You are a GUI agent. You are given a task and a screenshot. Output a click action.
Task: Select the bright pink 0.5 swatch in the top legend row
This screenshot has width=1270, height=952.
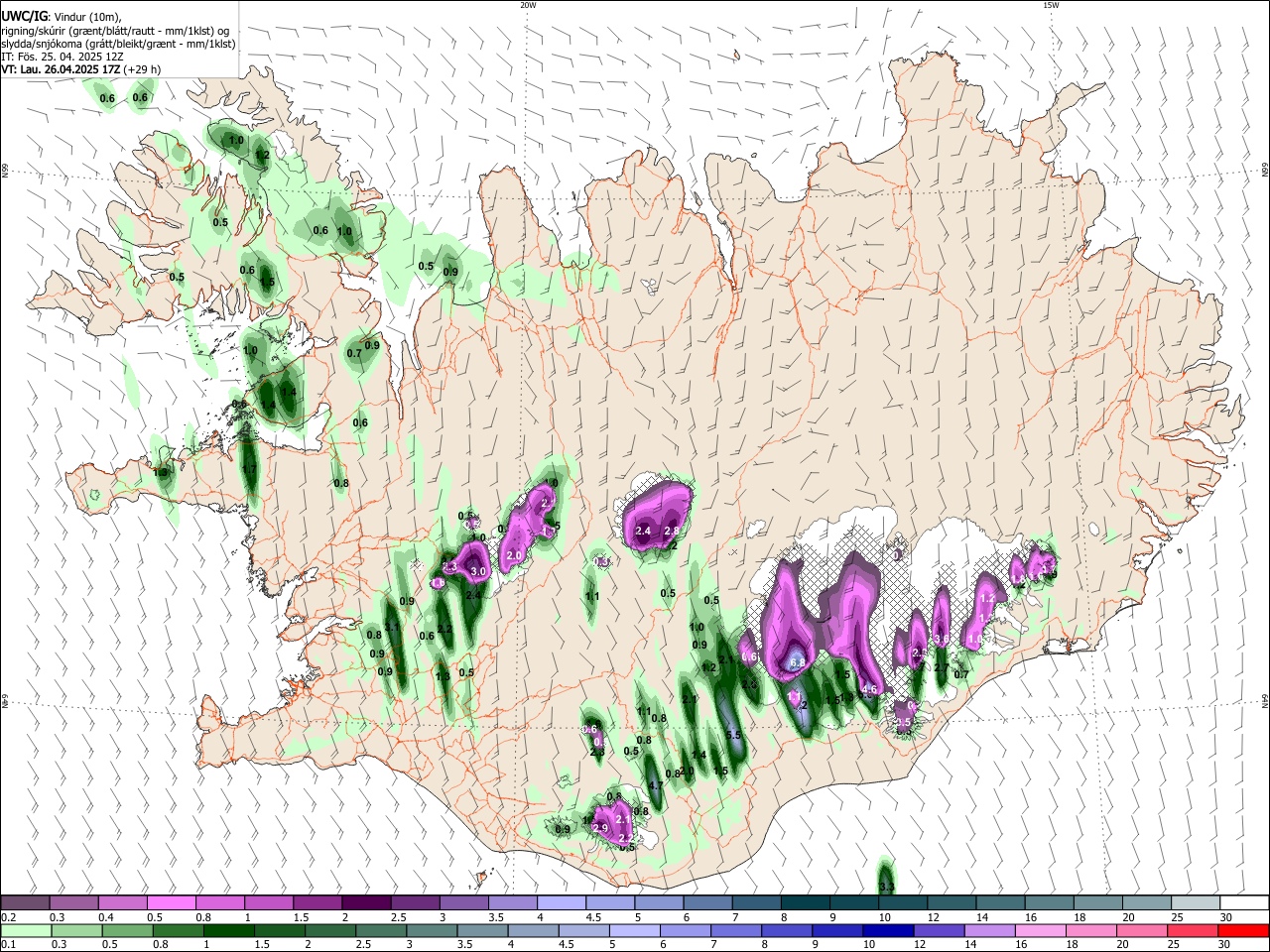(172, 902)
